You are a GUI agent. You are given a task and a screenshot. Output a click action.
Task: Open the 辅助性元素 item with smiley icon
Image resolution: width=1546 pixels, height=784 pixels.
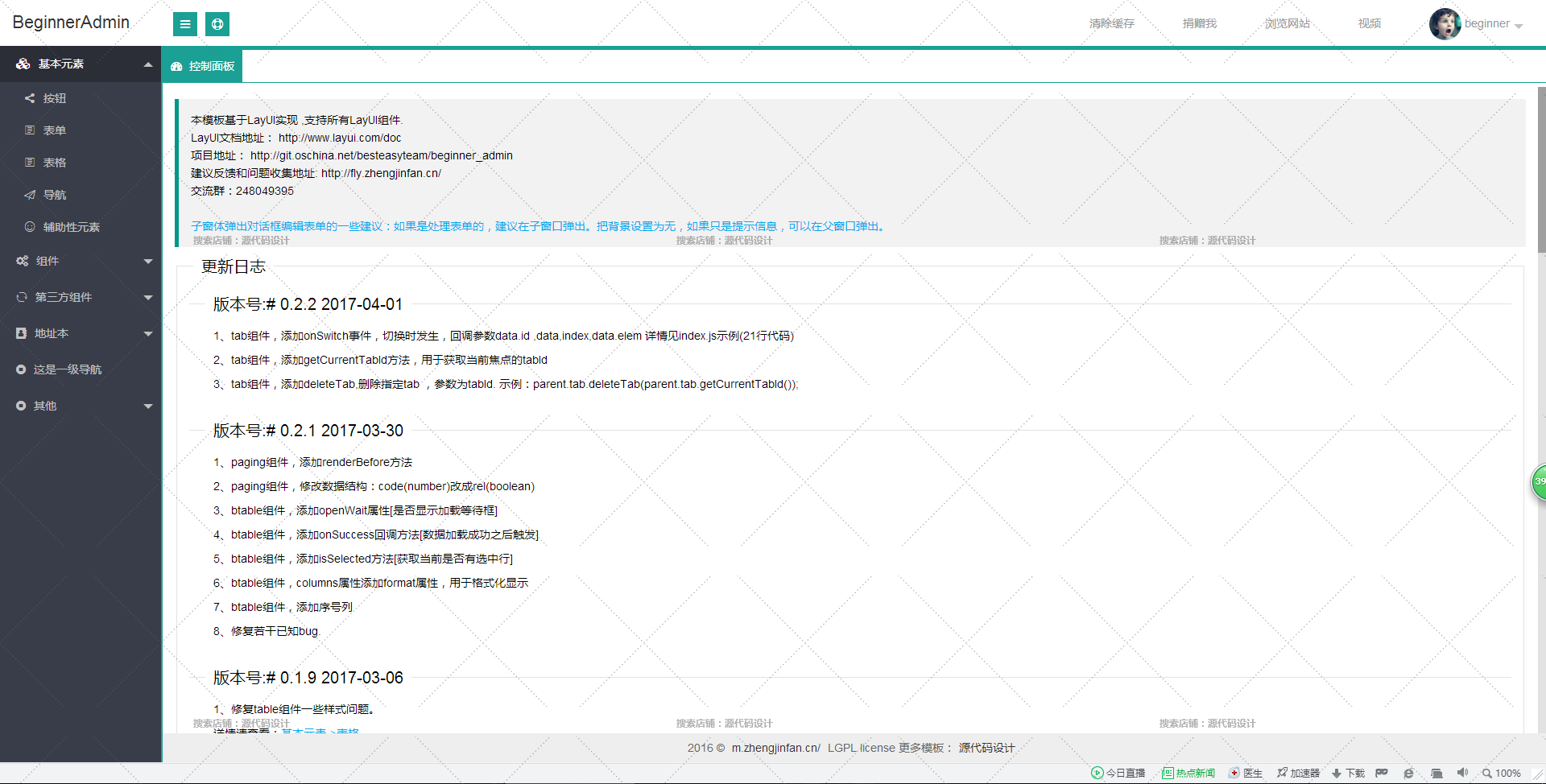click(x=71, y=227)
